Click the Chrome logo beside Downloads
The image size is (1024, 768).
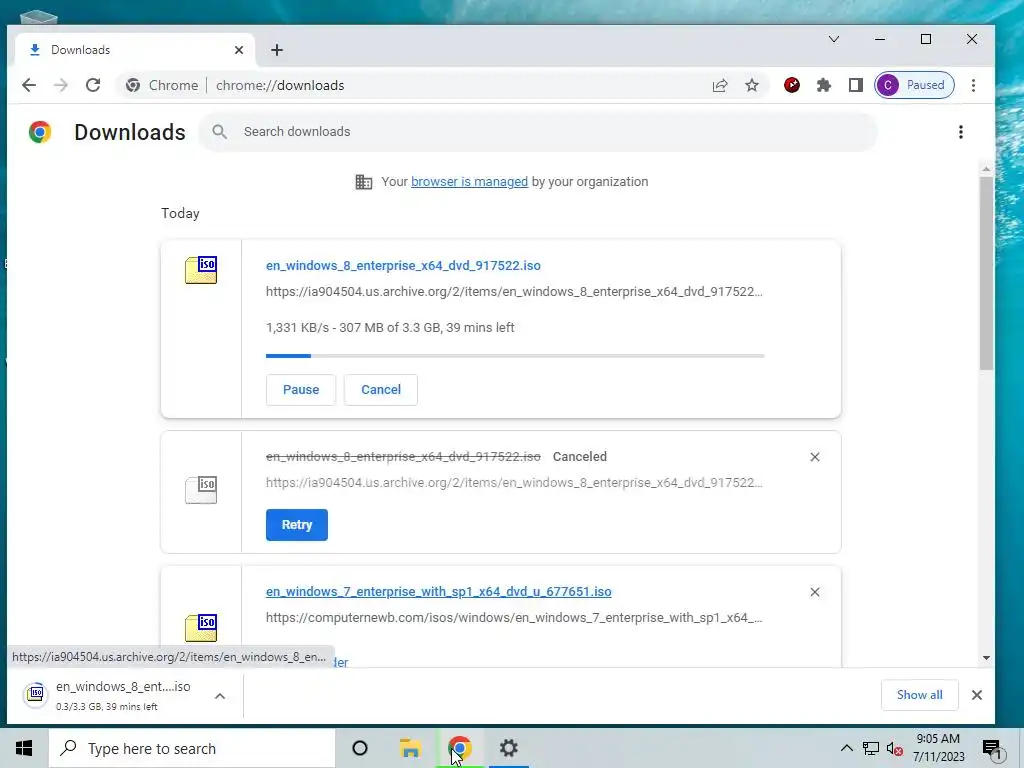[x=40, y=132]
